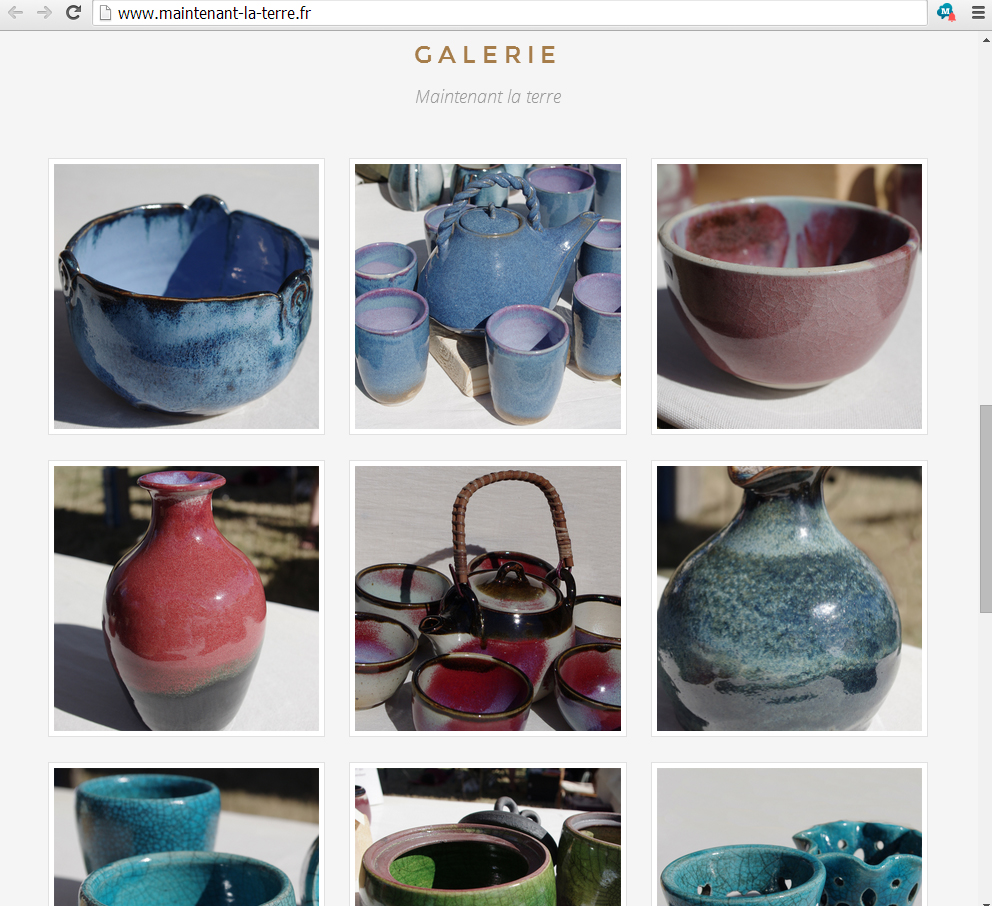Open the pierced turquoise bowls photo
The image size is (992, 906).
[x=790, y=835]
